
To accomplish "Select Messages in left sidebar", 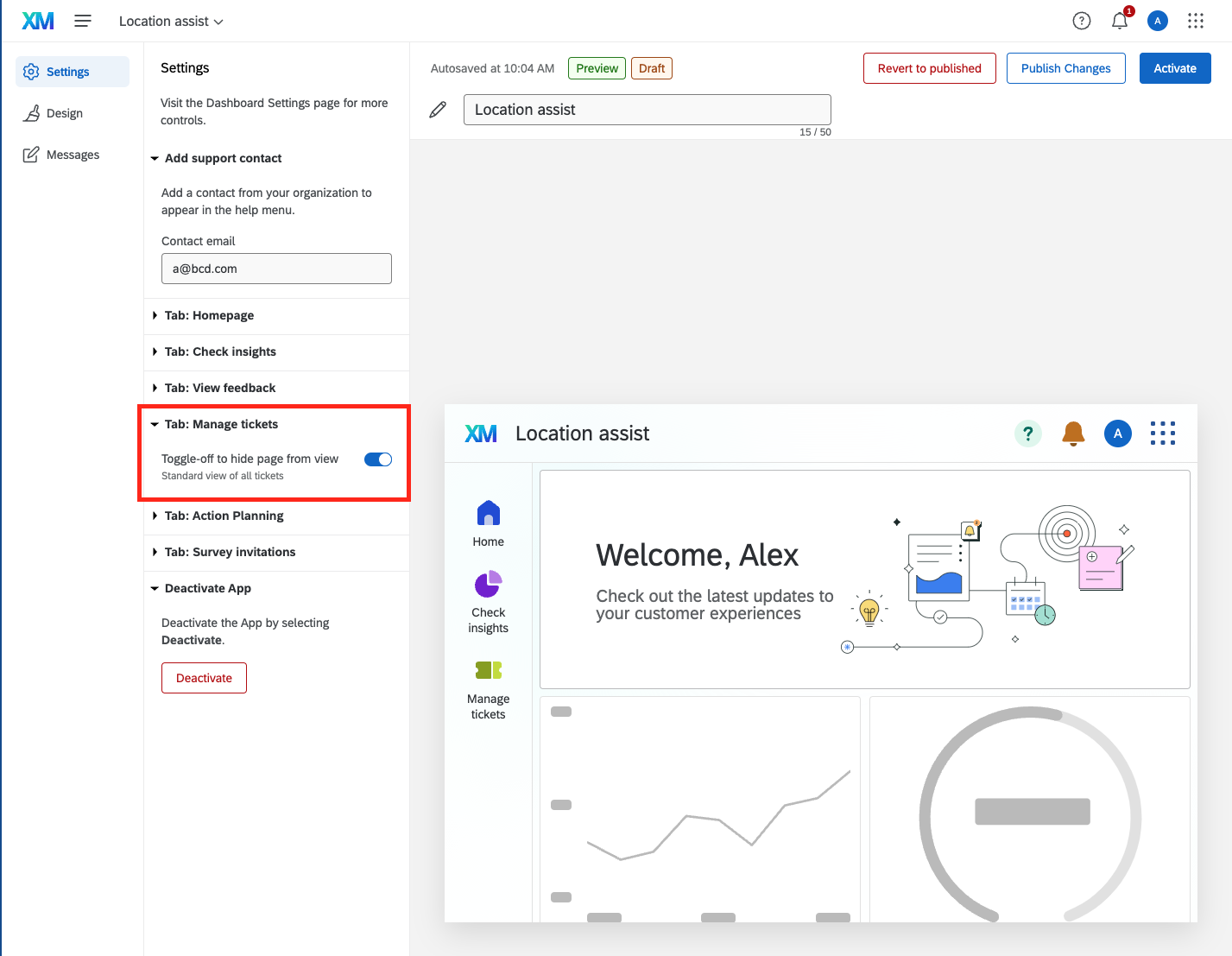I will (73, 155).
